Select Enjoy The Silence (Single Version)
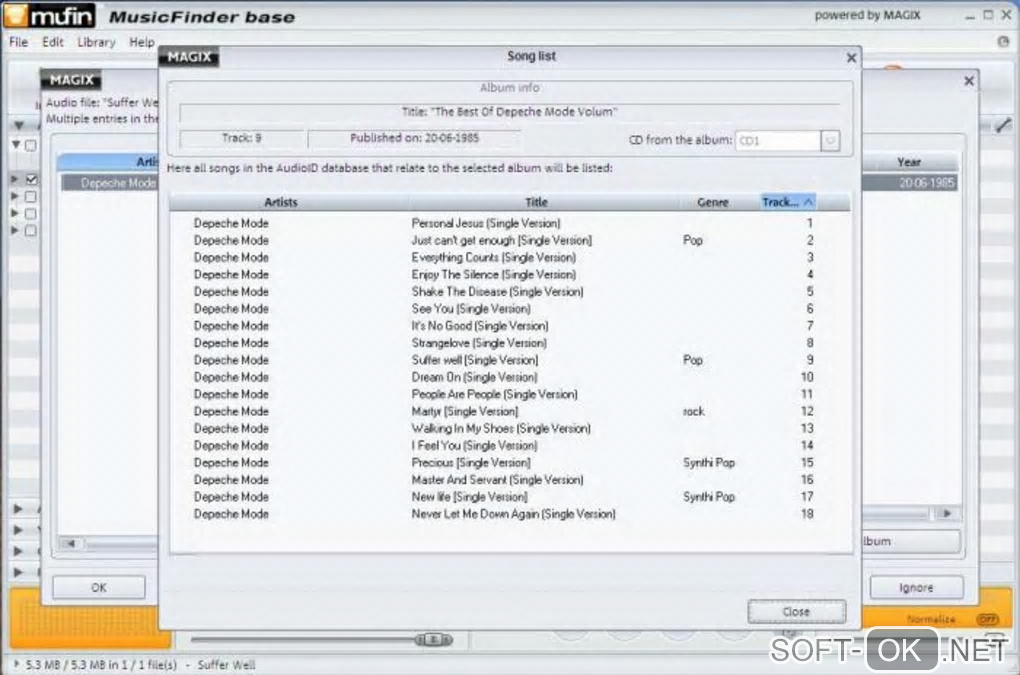 pyautogui.click(x=509, y=274)
